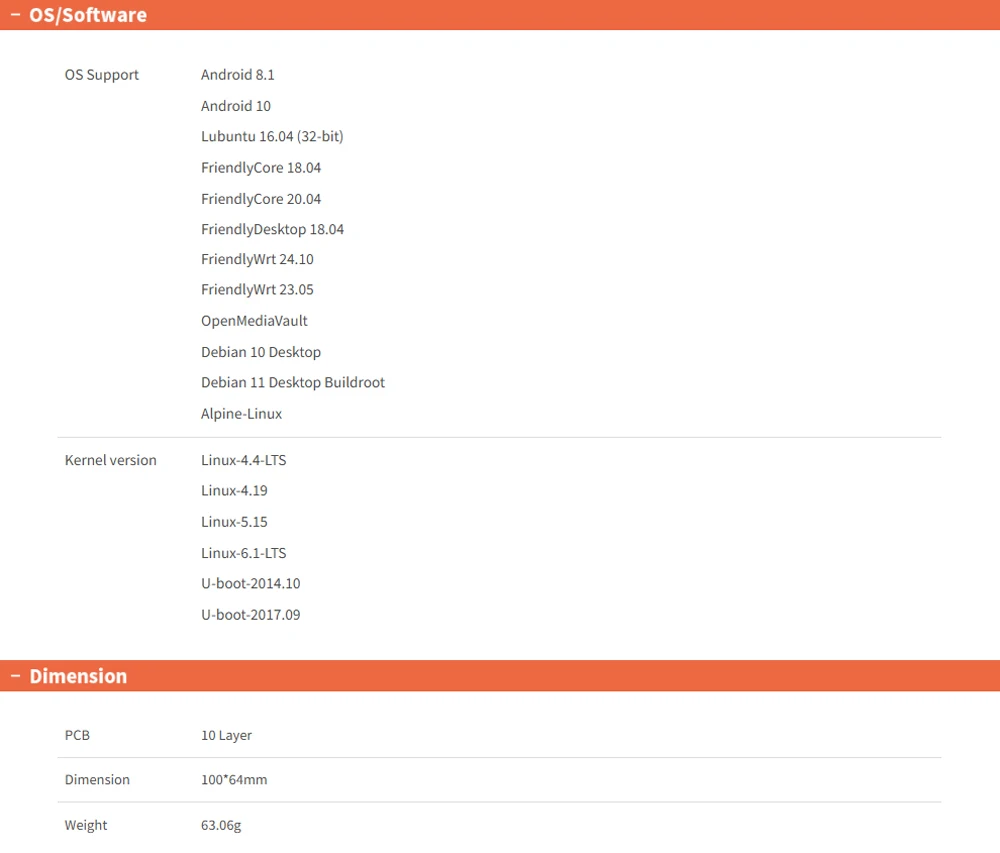The height and width of the screenshot is (853, 1000).
Task: Select FriendlyWrt 24.10 entry
Action: tap(257, 259)
